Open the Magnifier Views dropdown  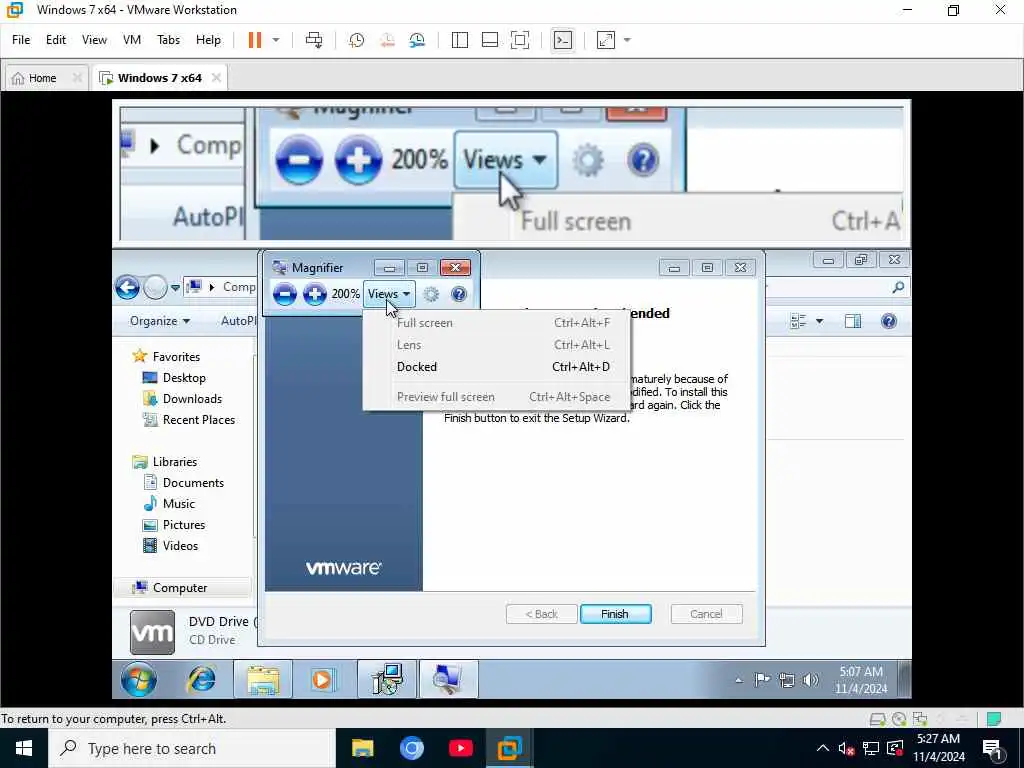click(x=389, y=294)
